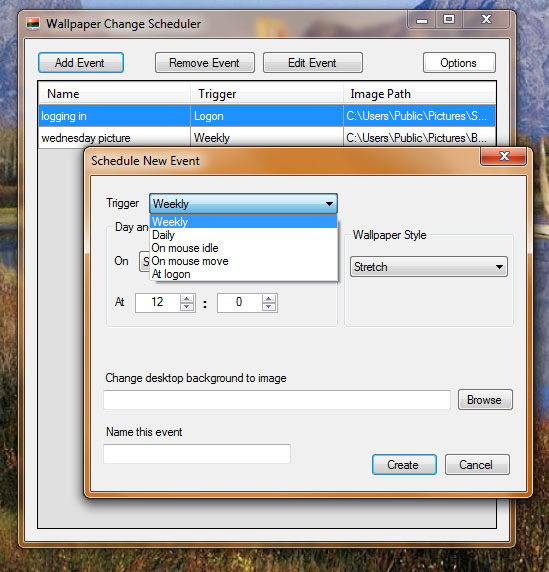Viewport: 549px width, 572px height.
Task: Select Daily from the trigger list
Action: coord(244,235)
